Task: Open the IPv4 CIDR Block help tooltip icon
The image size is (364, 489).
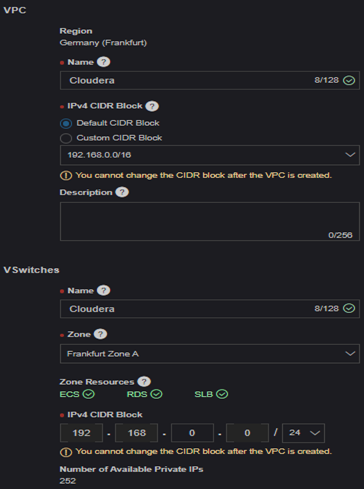Action: (152, 106)
